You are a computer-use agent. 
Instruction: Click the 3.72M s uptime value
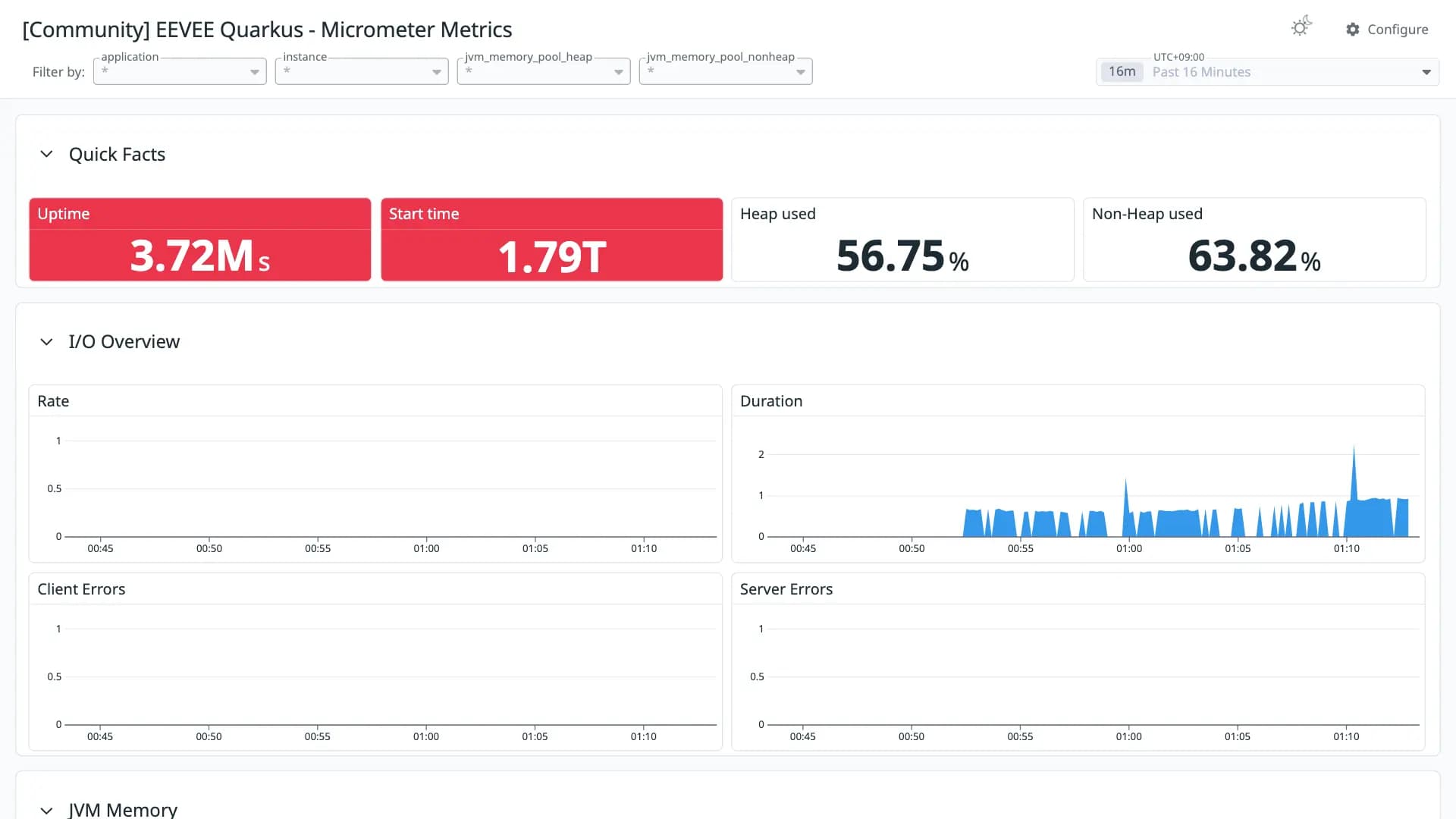tap(200, 256)
